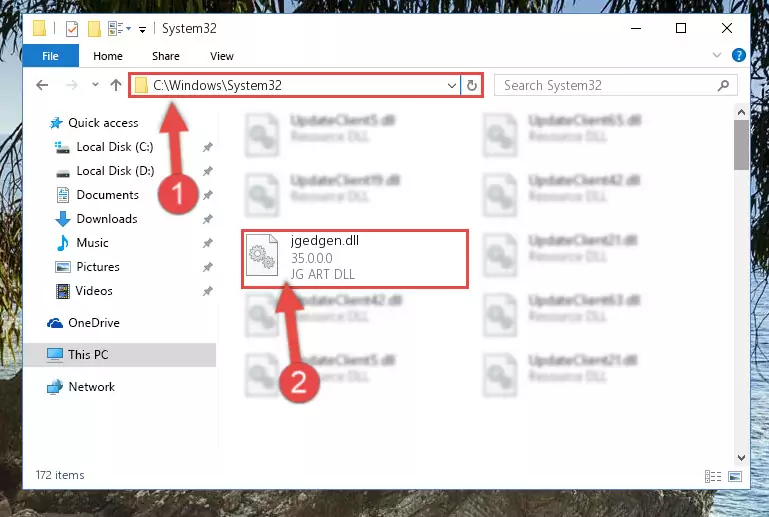Click the address bar path C:\Windows\System32
The height and width of the screenshot is (517, 769).
click(x=218, y=85)
